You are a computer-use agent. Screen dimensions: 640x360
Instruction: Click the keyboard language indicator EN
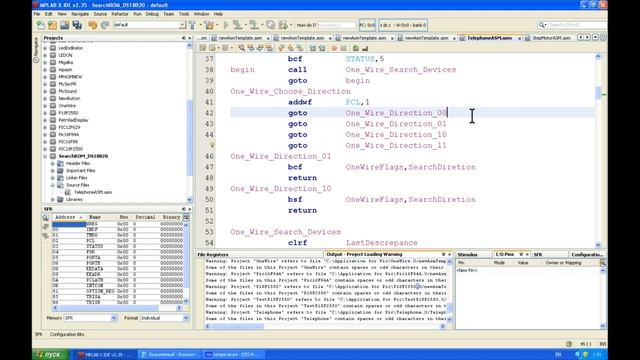pyautogui.click(x=558, y=355)
